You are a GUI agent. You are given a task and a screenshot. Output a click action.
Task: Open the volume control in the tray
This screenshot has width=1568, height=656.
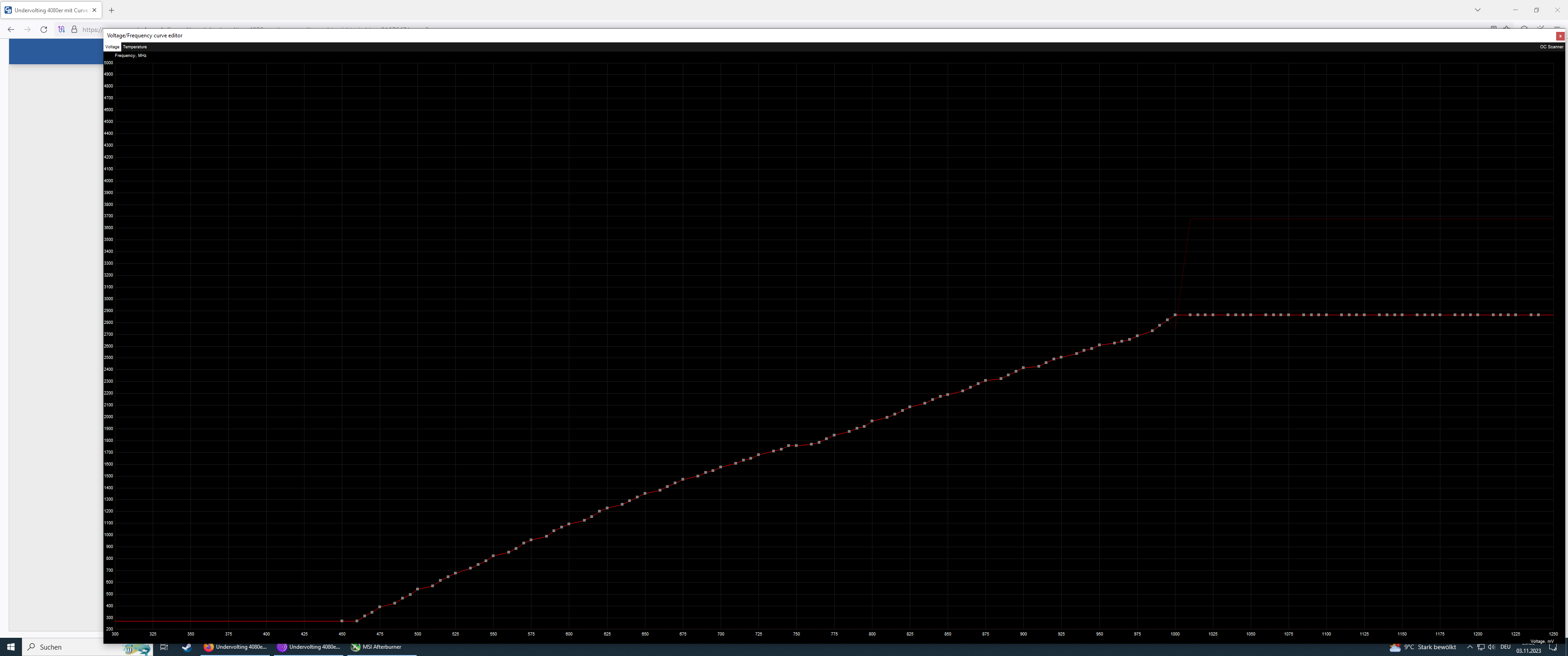pyautogui.click(x=1491, y=647)
